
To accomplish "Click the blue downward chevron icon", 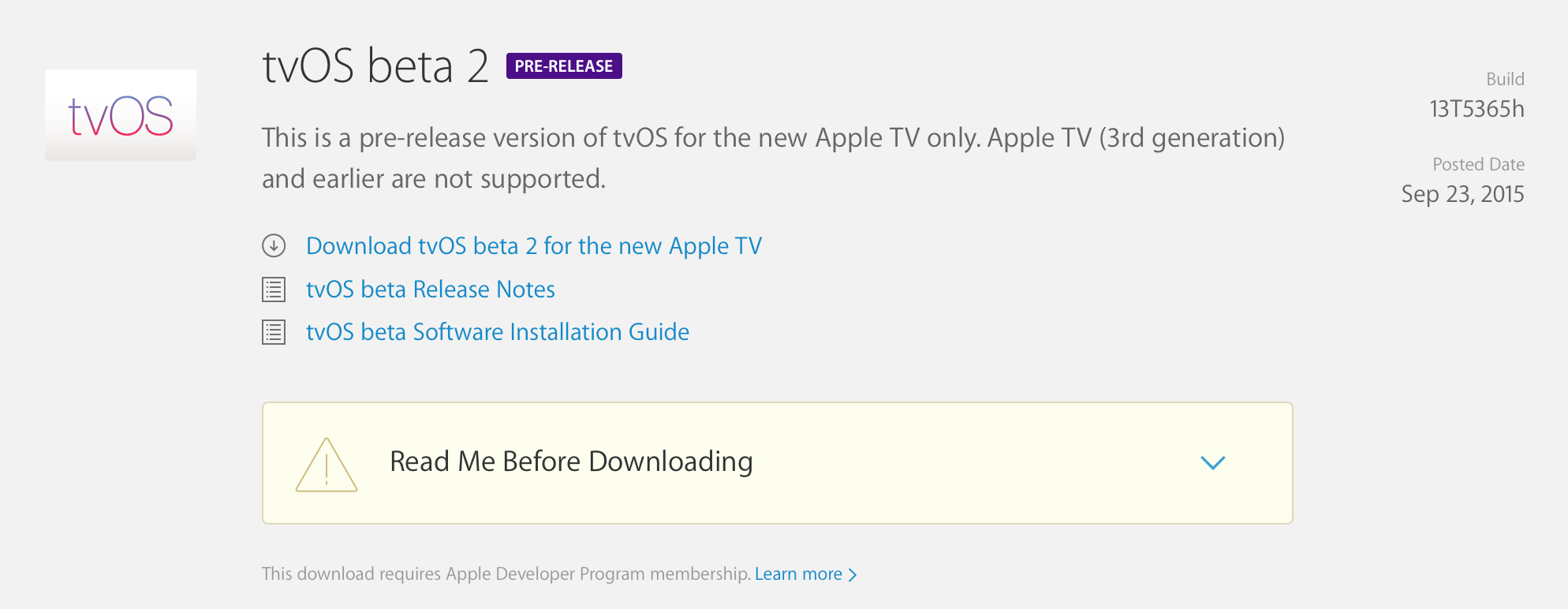I will tap(1213, 463).
